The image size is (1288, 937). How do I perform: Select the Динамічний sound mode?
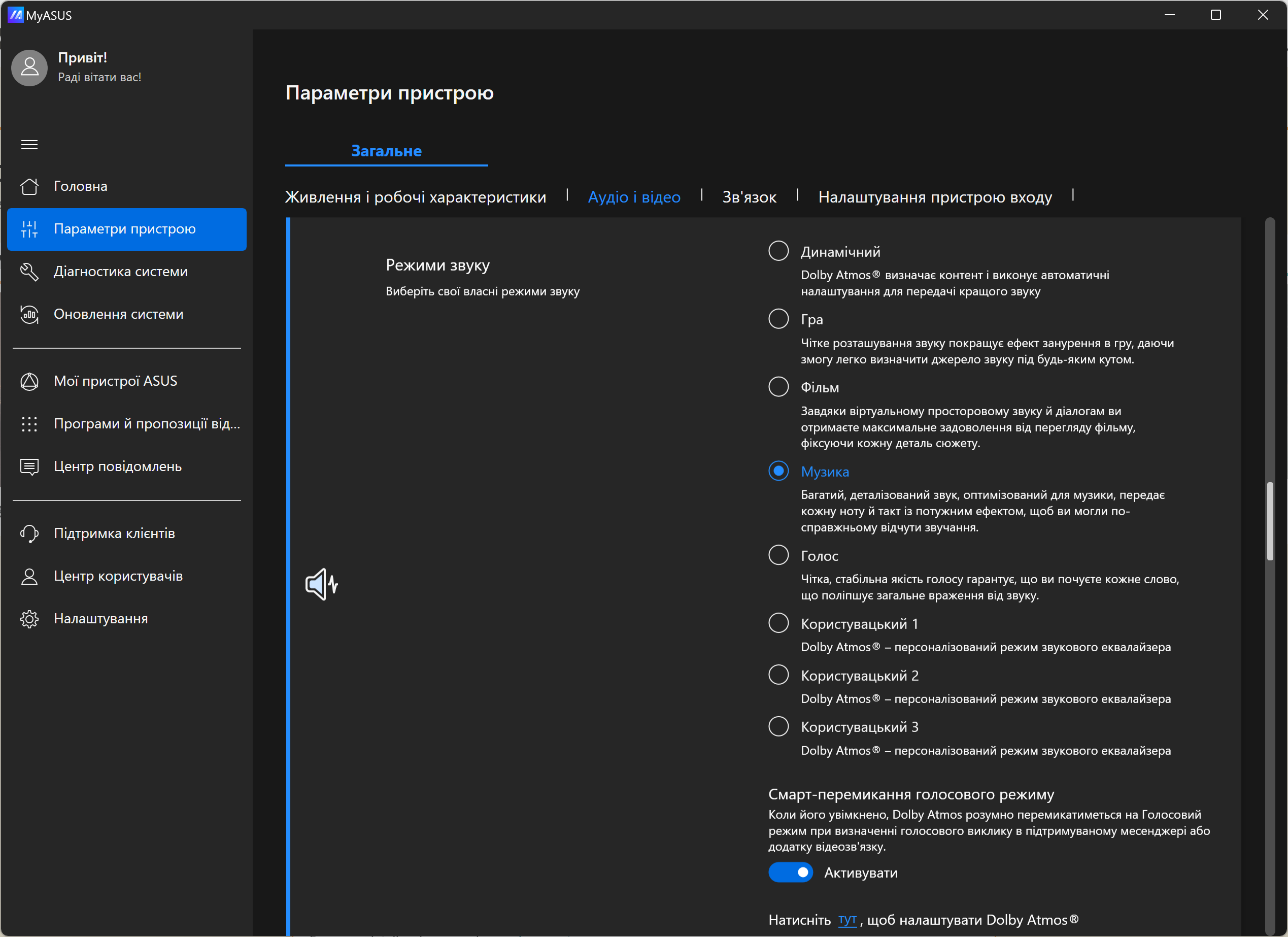tap(778, 251)
